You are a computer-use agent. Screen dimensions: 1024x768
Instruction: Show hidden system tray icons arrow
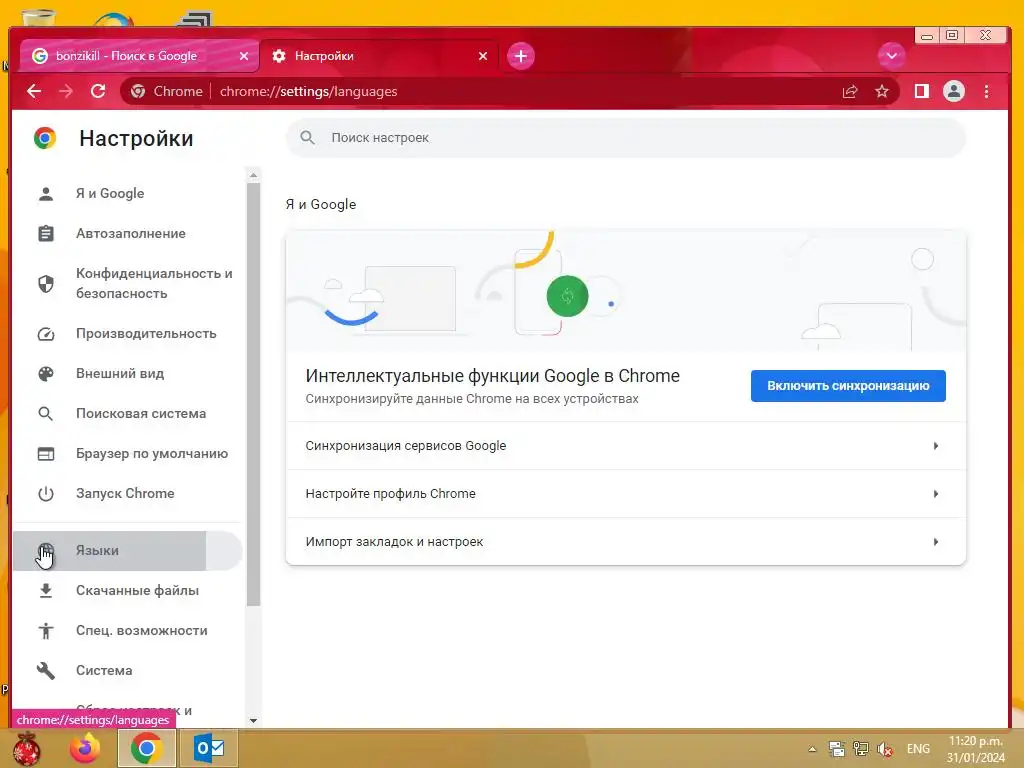[812, 749]
